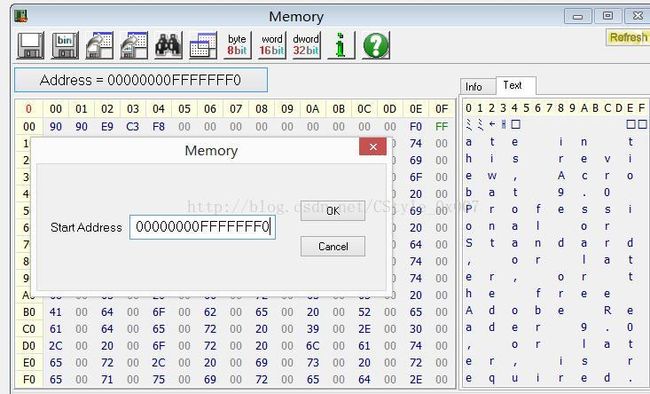Click letter w in the Text panel
The height and width of the screenshot is (394, 650).
coord(492,176)
